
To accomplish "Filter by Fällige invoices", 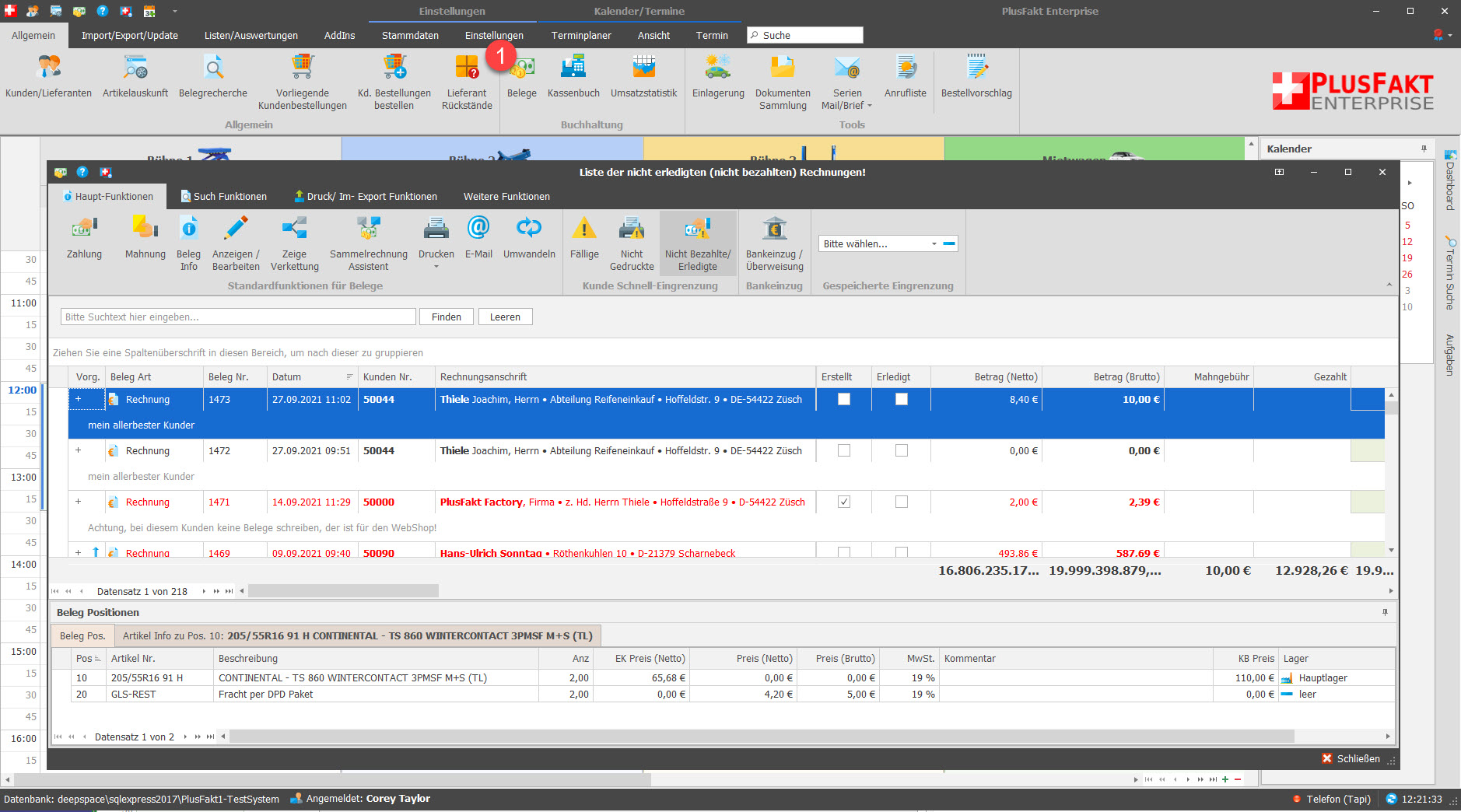I will [x=584, y=238].
